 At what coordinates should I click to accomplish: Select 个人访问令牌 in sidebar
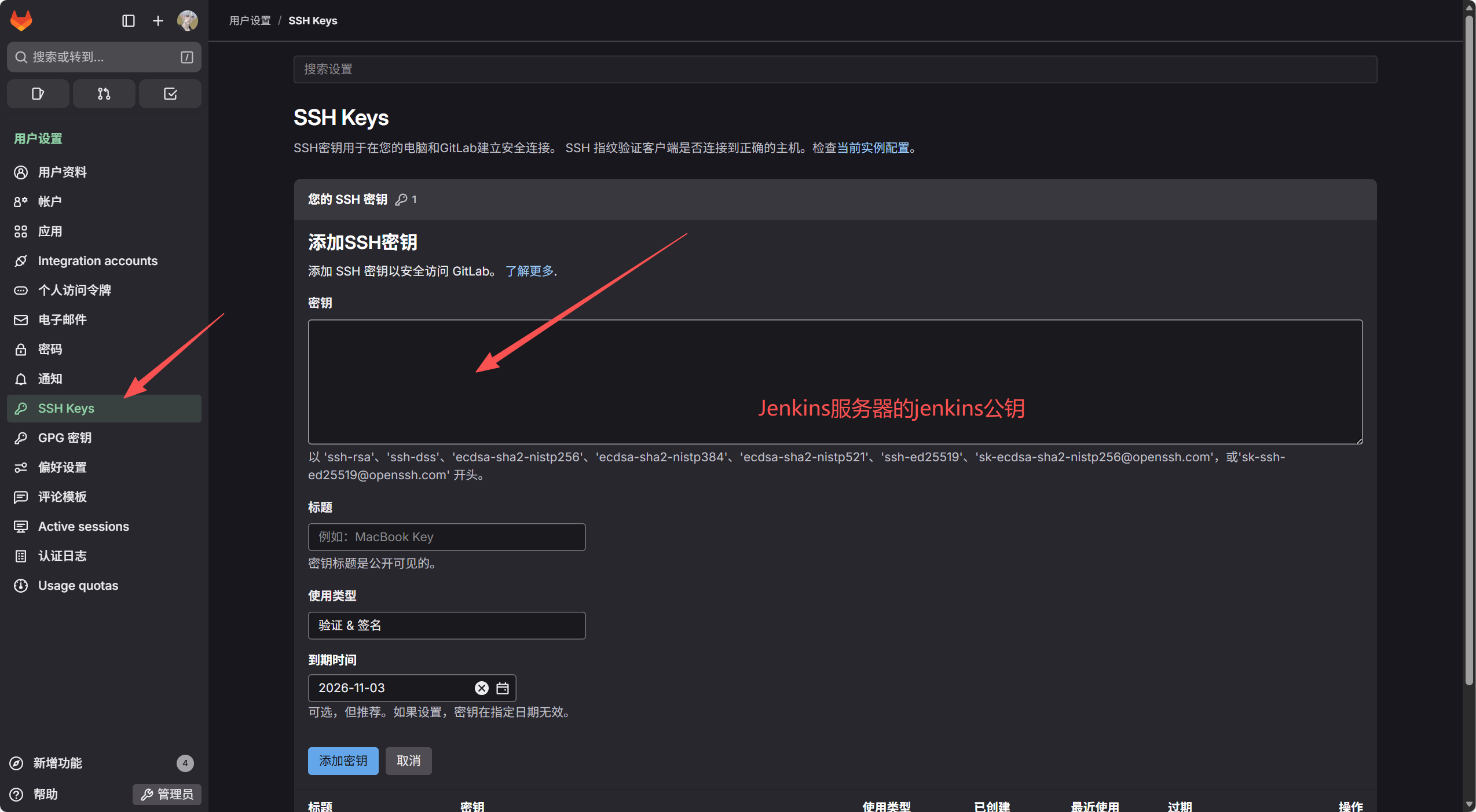click(74, 290)
